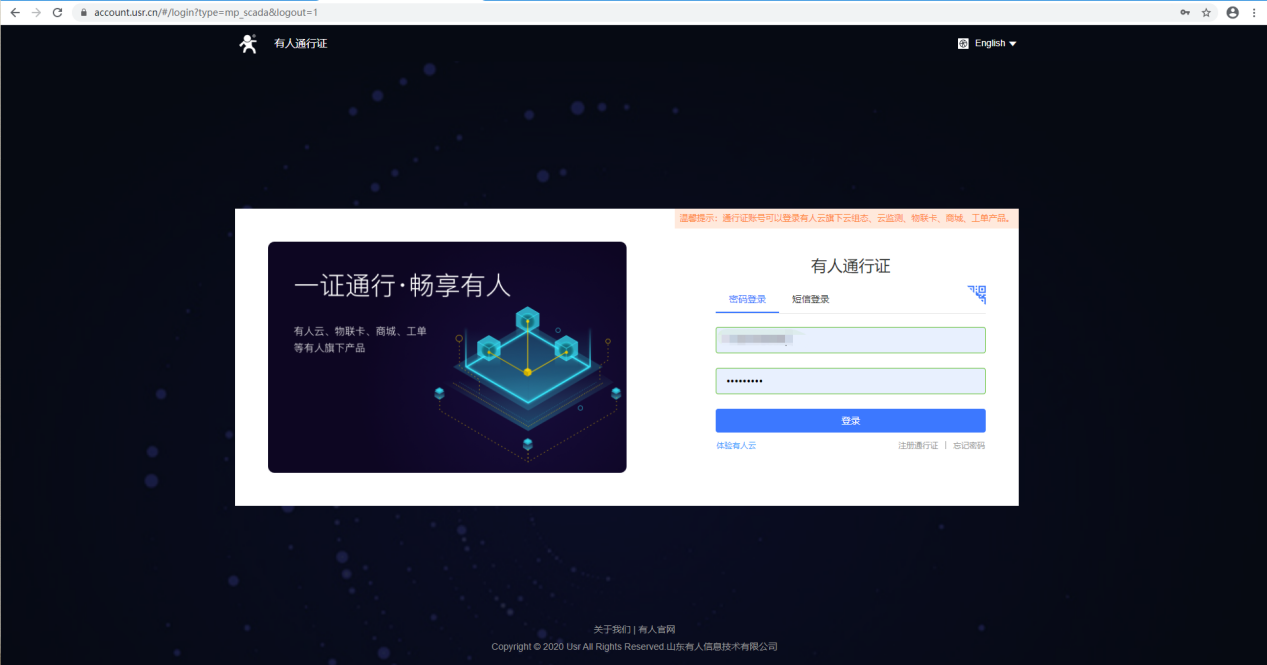
Task: Open Chrome three-dot menu
Action: point(1254,12)
